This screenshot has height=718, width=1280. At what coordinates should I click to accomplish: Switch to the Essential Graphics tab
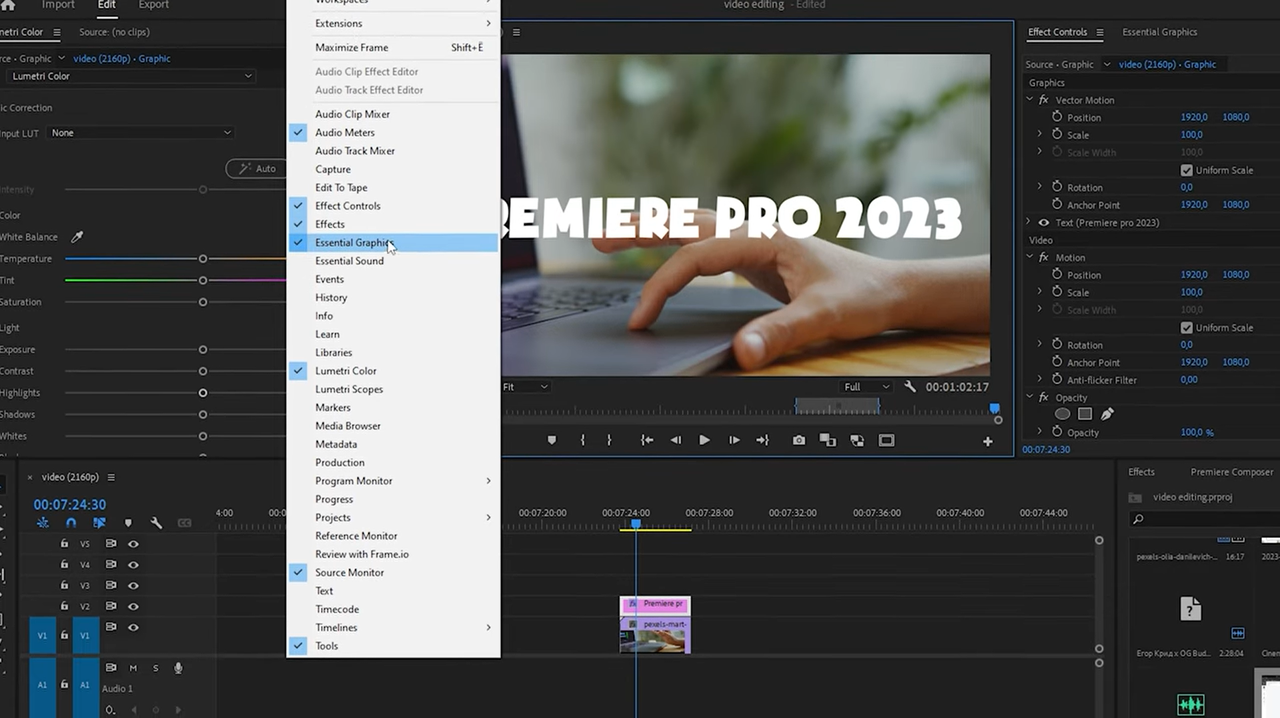click(x=1159, y=32)
